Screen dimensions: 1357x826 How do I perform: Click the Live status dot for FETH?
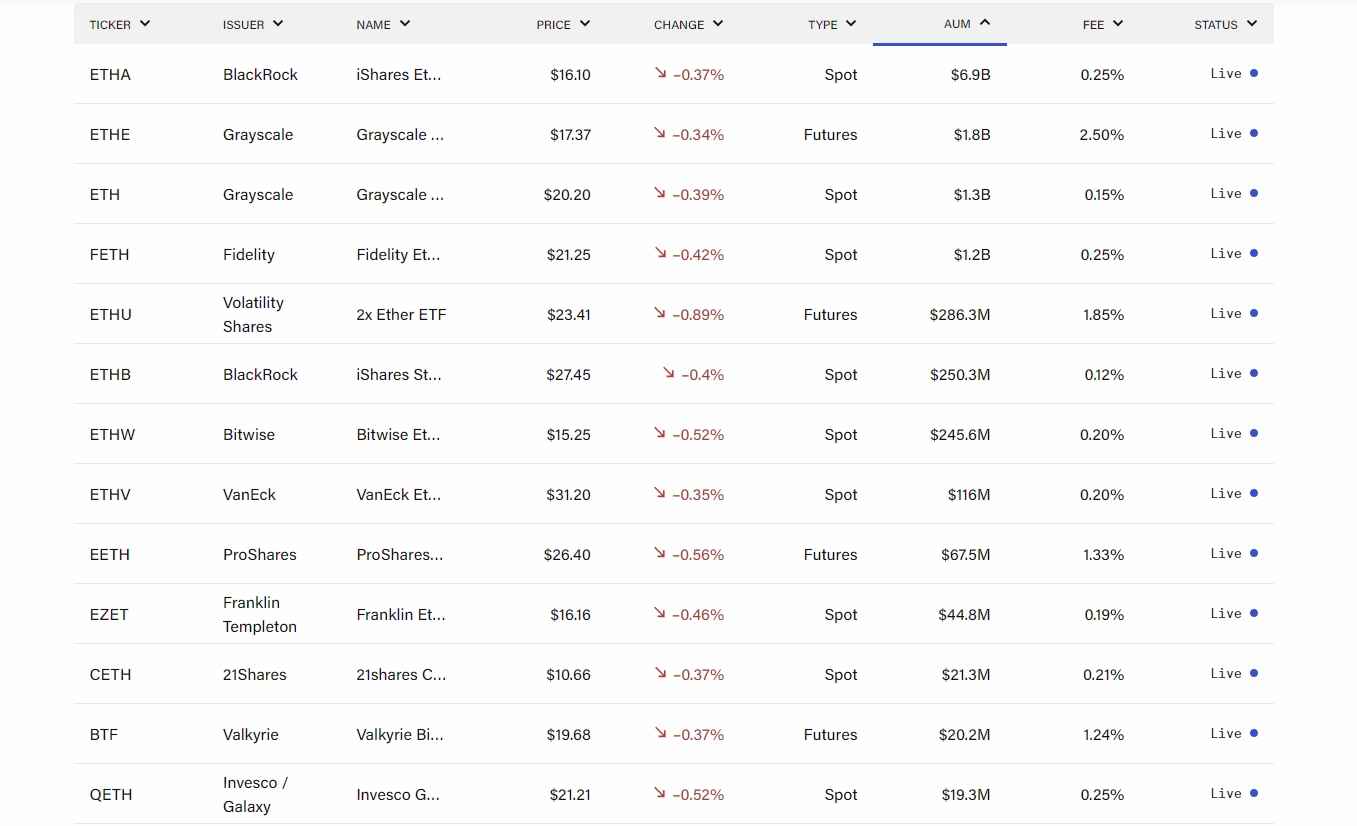coord(1254,253)
